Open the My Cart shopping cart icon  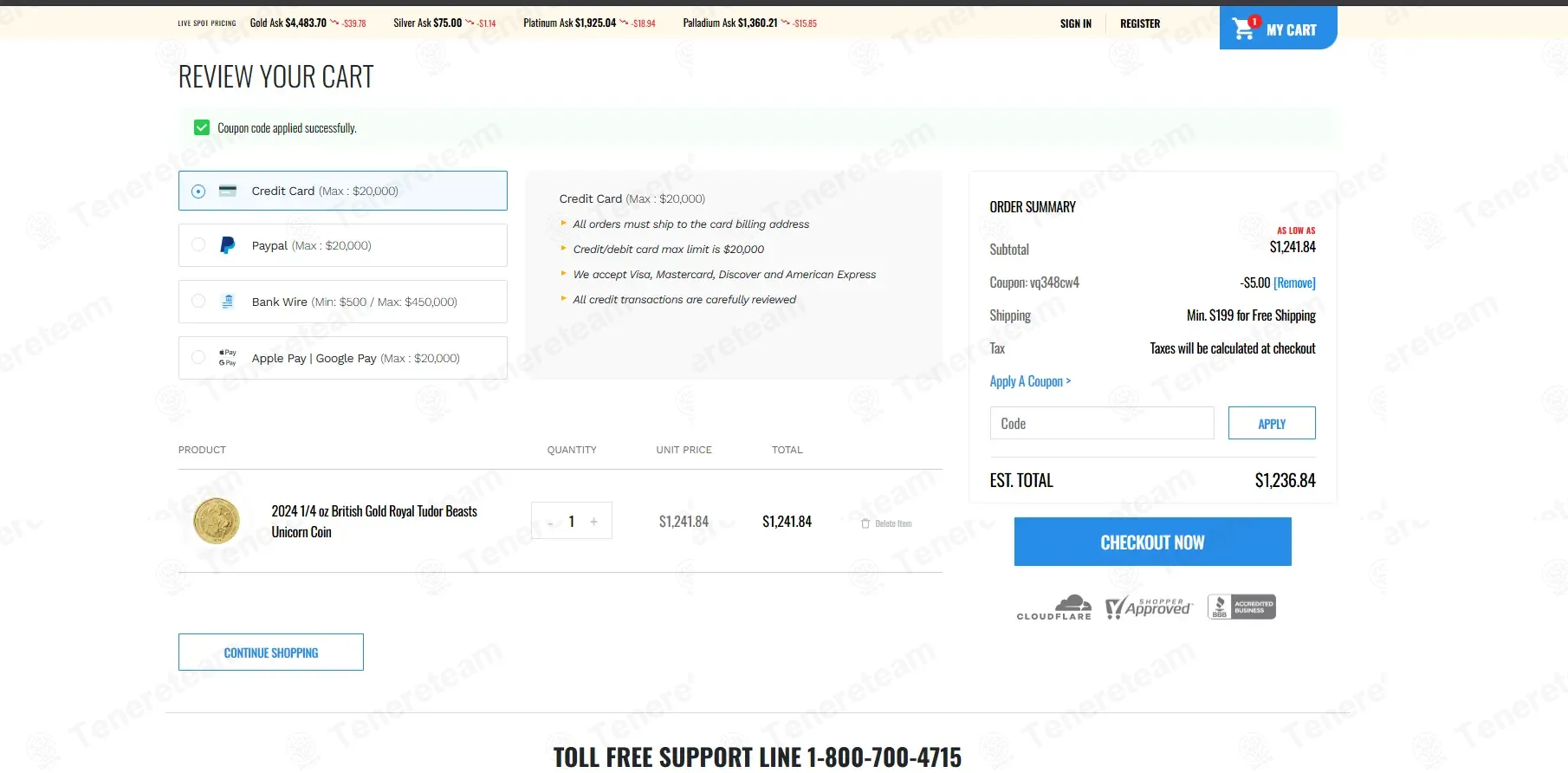tap(1244, 28)
